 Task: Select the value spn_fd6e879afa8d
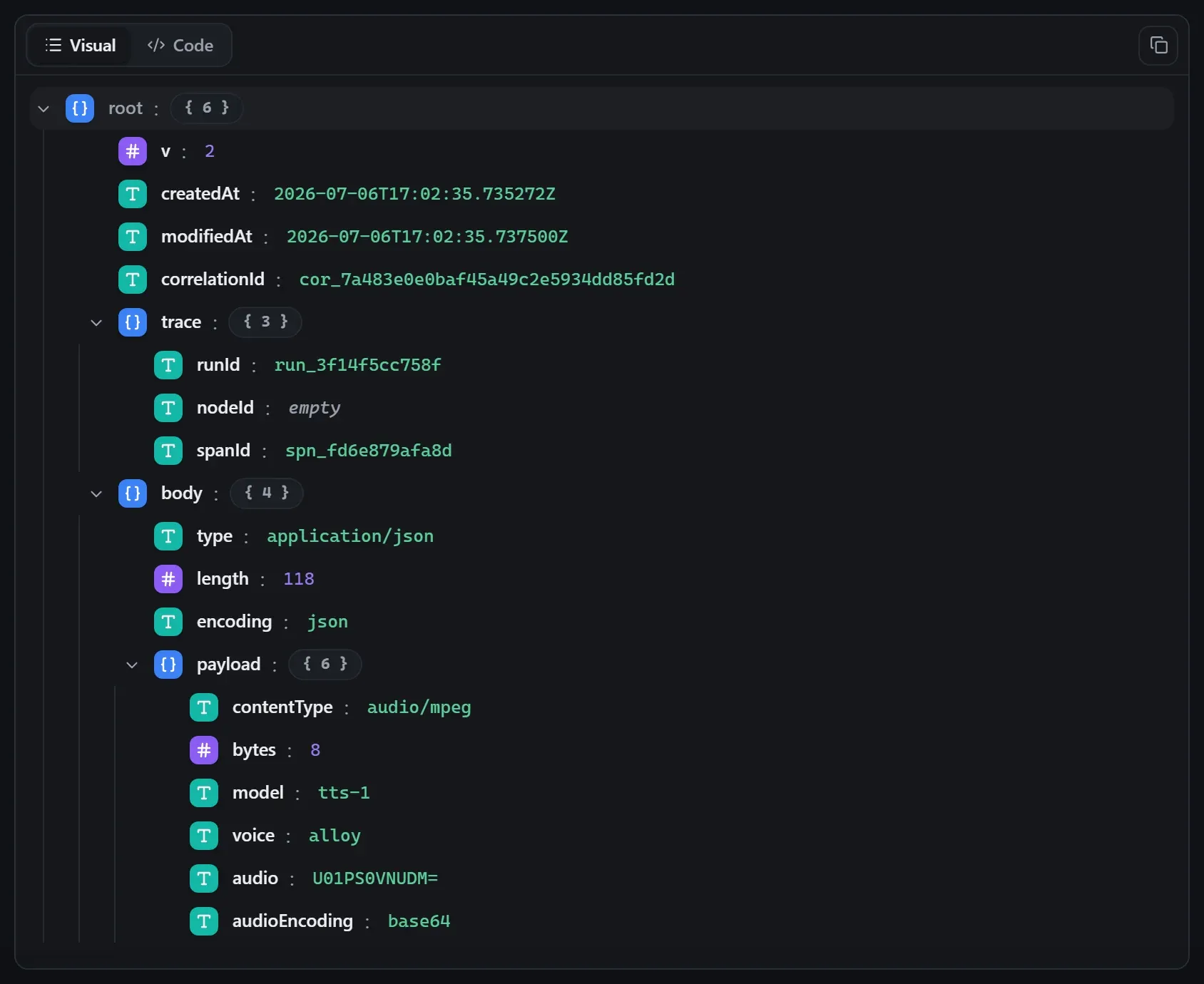369,451
